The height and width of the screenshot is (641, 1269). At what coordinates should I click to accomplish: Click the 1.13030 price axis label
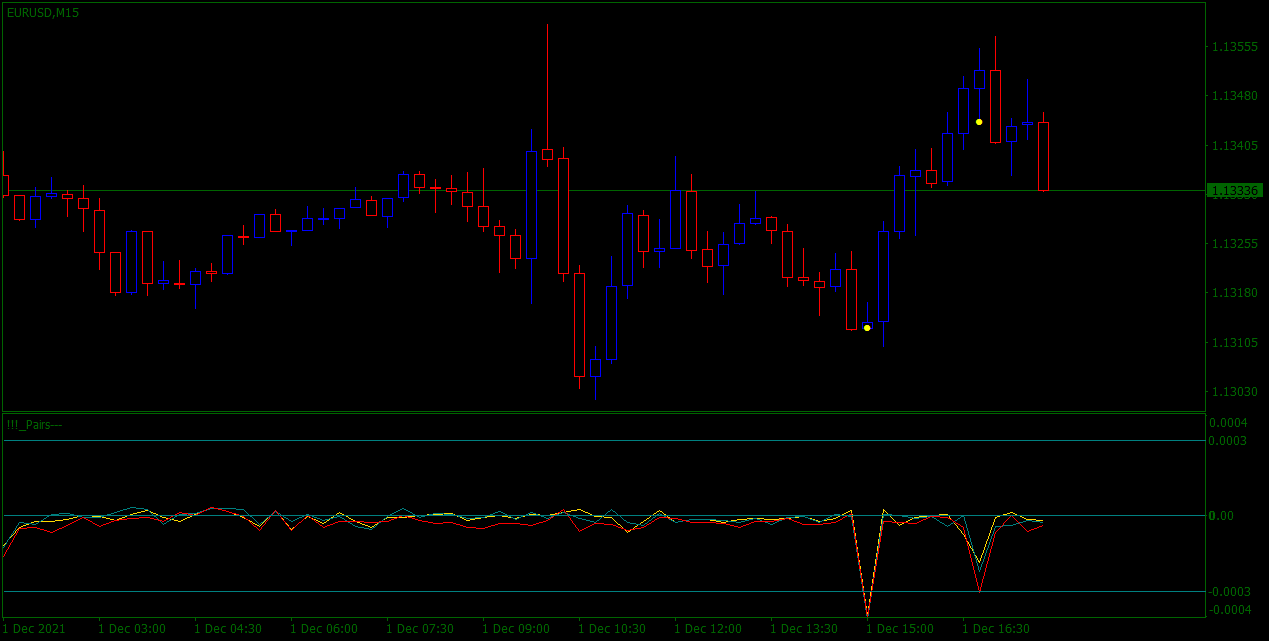(x=1234, y=392)
